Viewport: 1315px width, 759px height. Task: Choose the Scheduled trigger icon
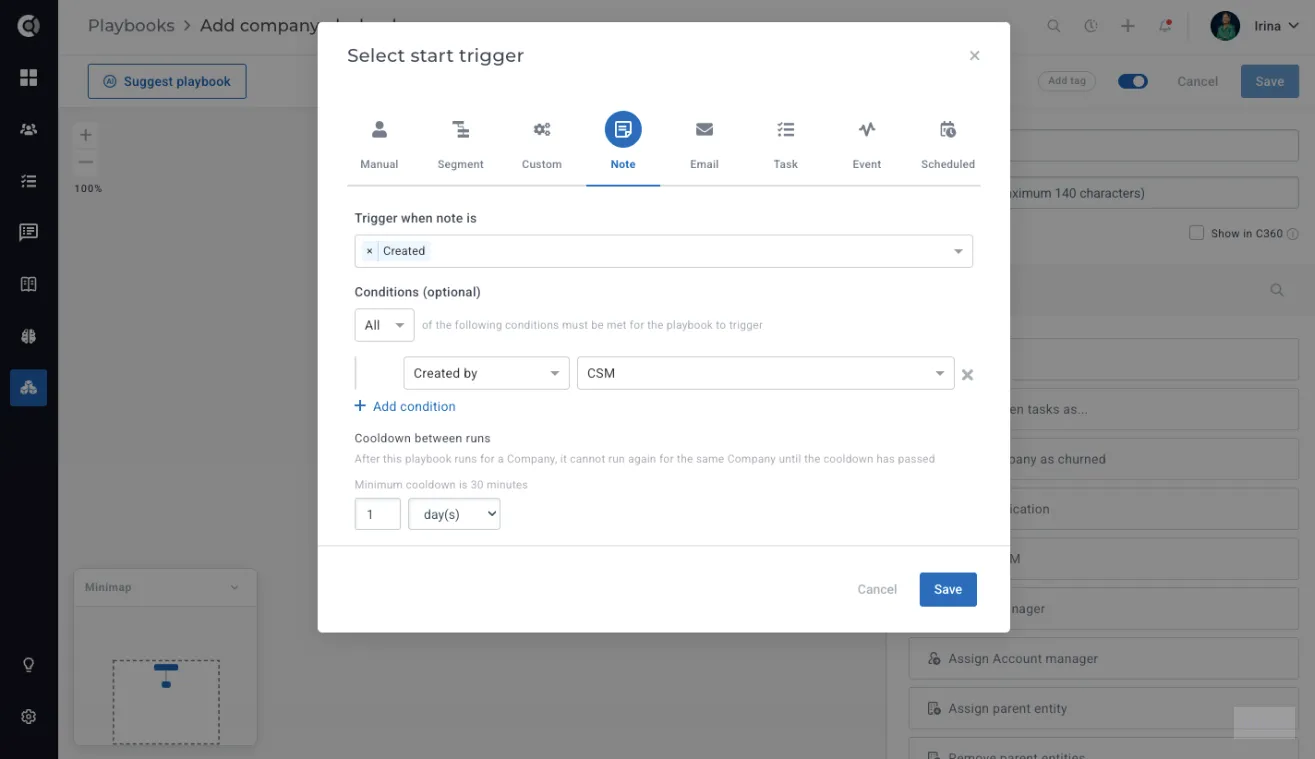pos(948,129)
